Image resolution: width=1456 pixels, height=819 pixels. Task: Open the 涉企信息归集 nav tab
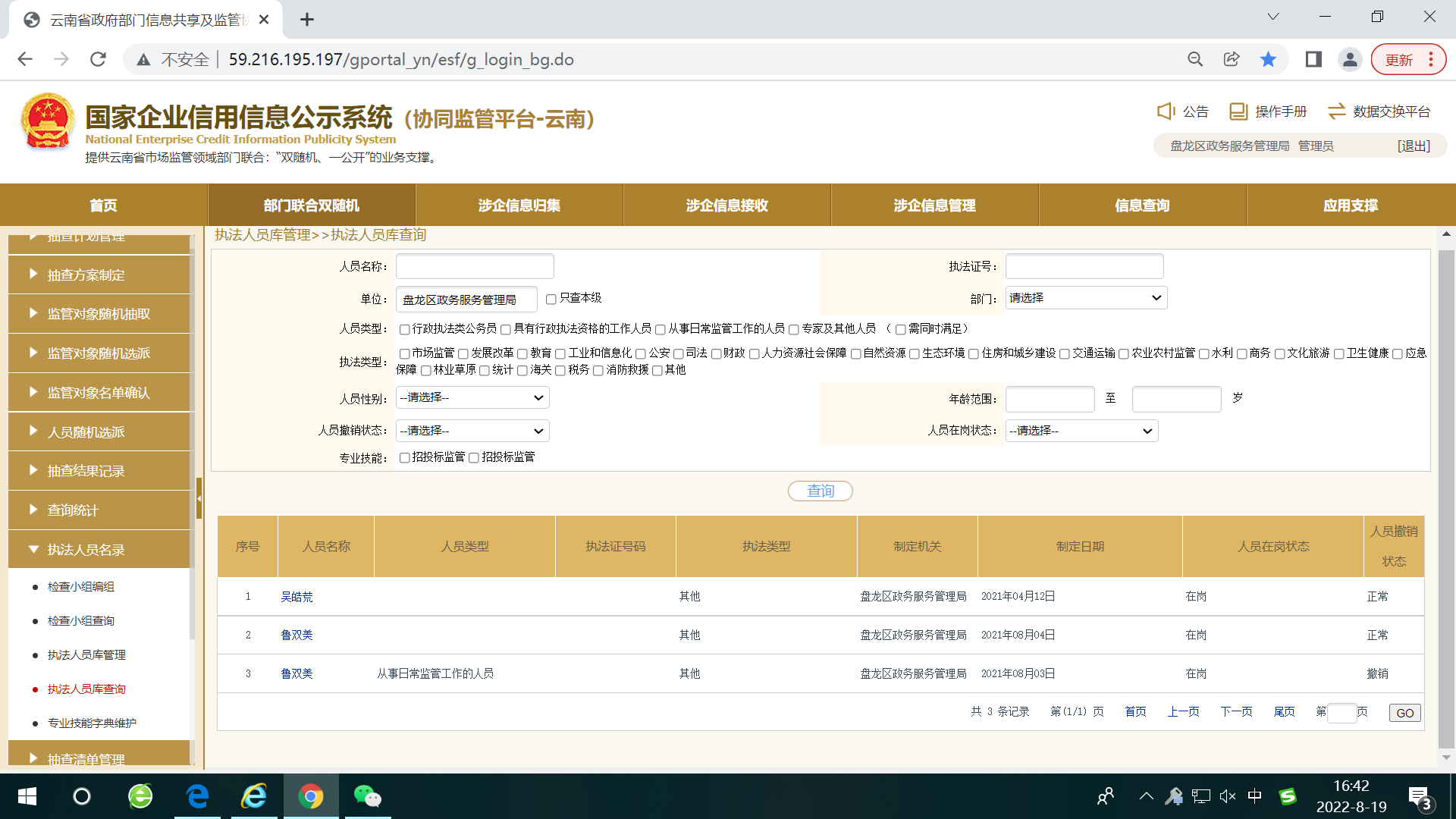click(519, 205)
